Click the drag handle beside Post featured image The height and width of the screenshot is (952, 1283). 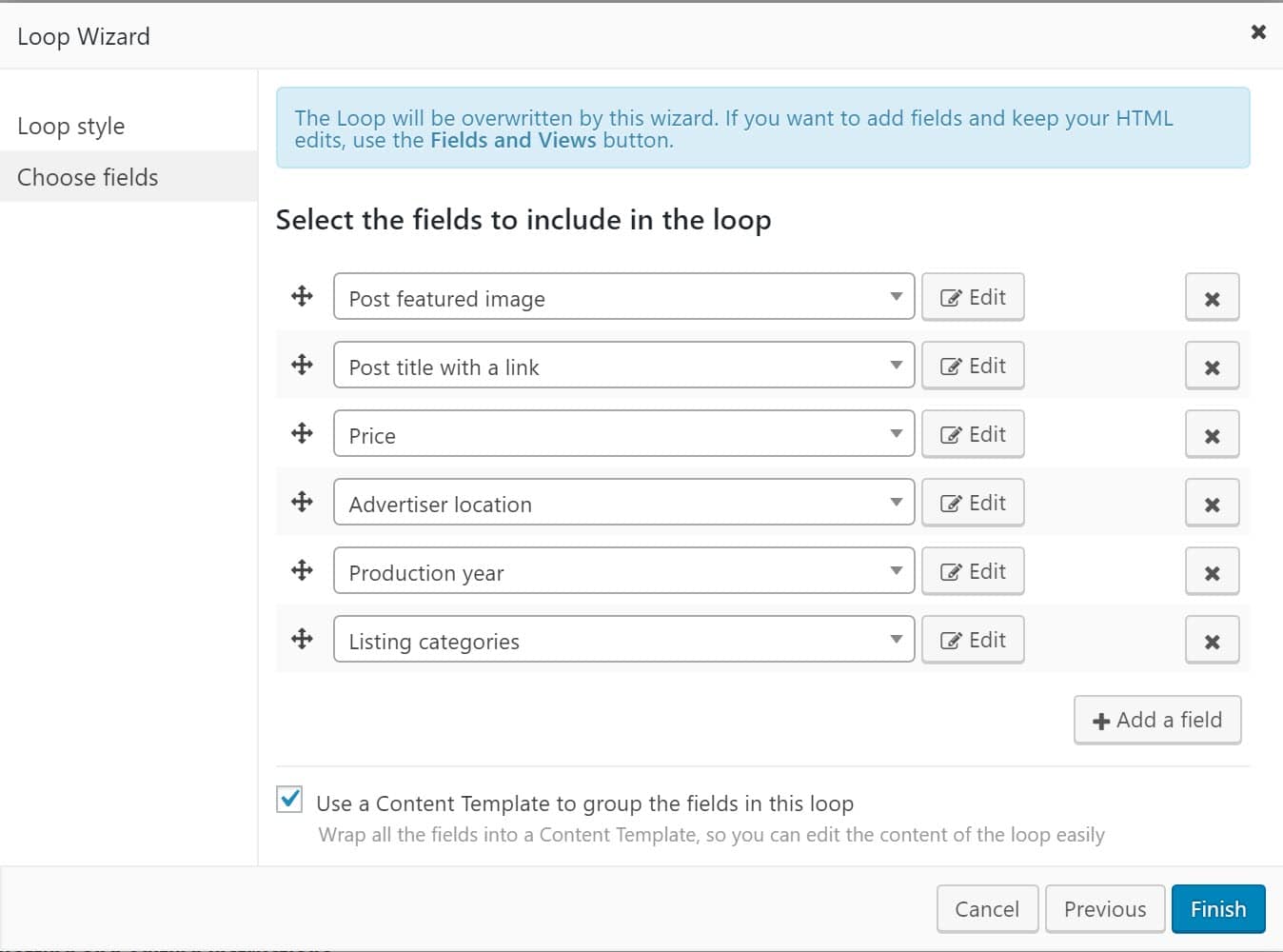tap(301, 296)
